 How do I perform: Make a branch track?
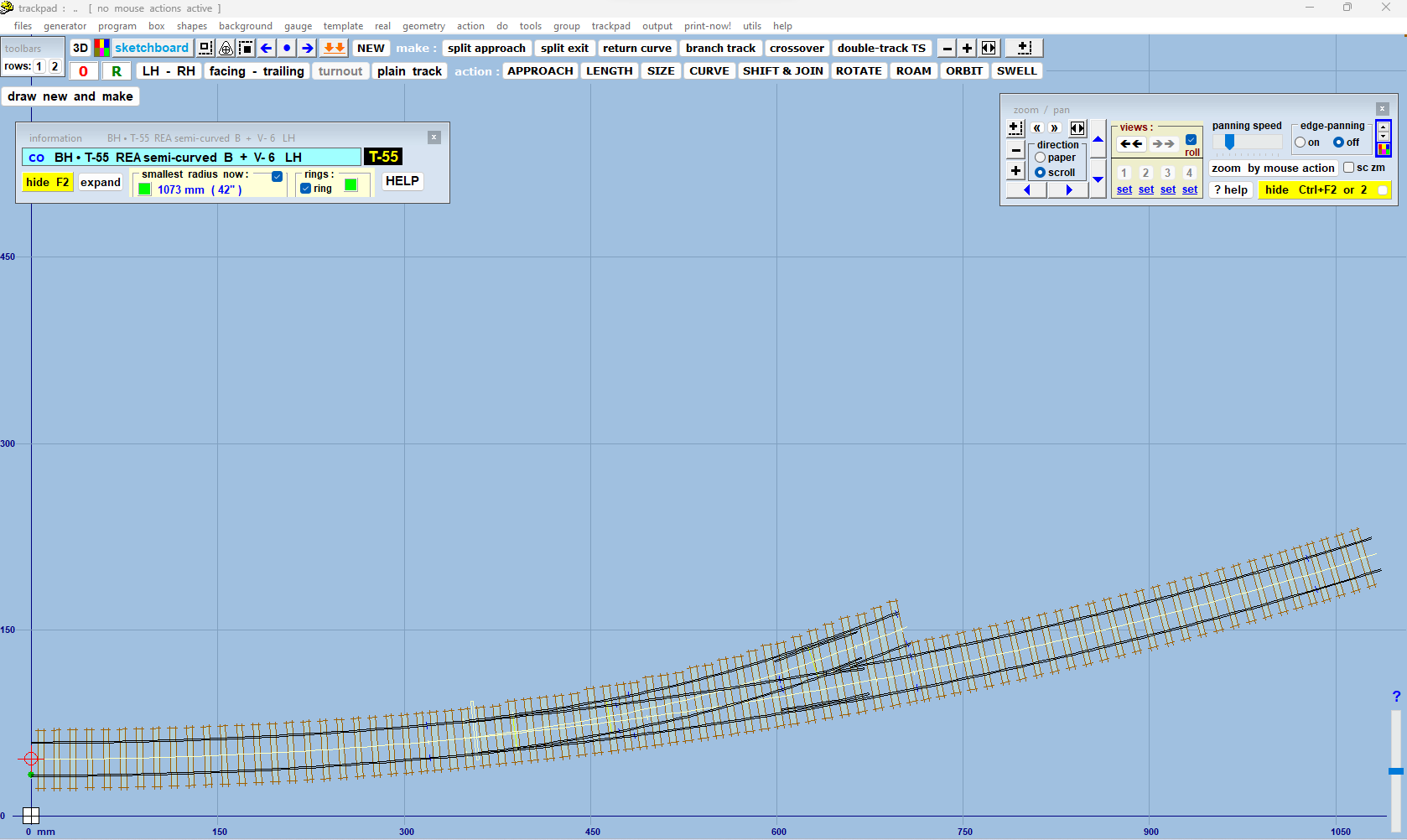click(x=720, y=48)
